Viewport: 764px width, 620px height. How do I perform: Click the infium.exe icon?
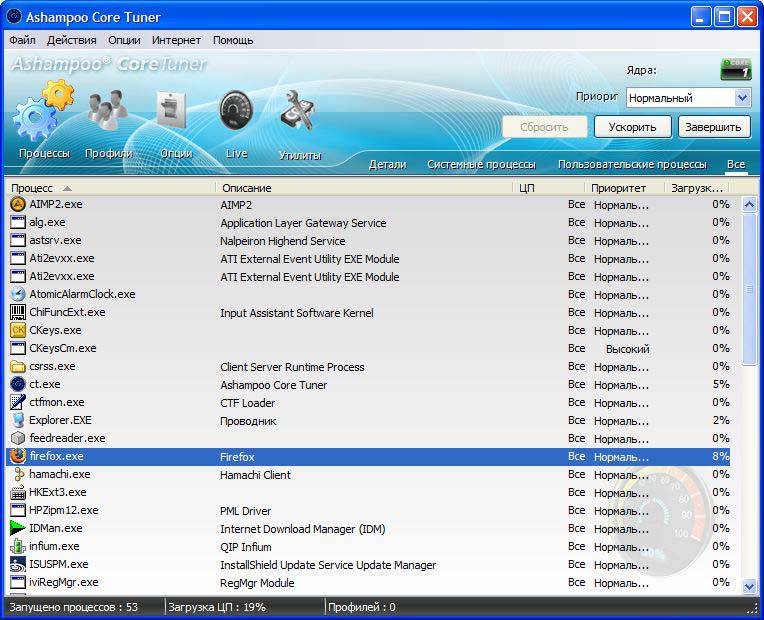[18, 546]
